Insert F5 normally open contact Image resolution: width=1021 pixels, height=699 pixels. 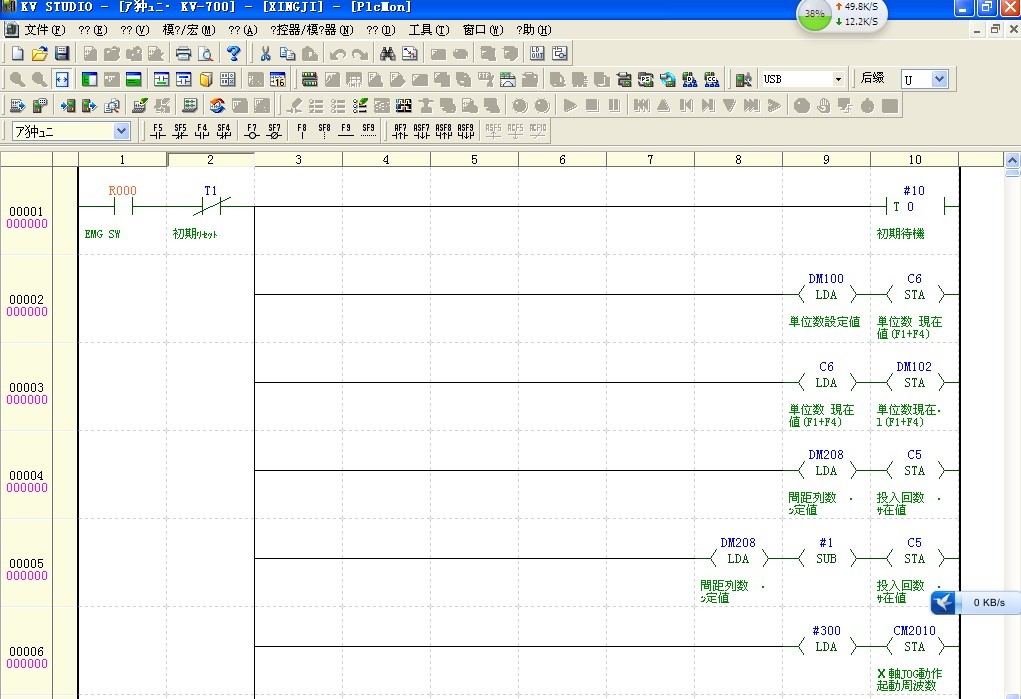tap(158, 131)
